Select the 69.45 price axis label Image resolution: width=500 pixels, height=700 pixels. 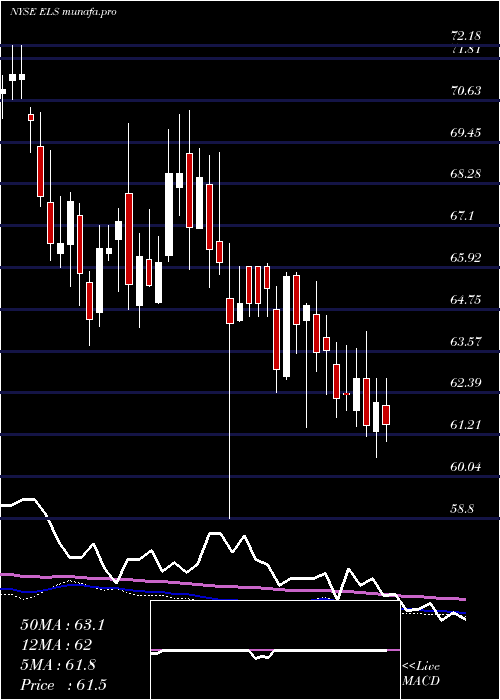466,133
